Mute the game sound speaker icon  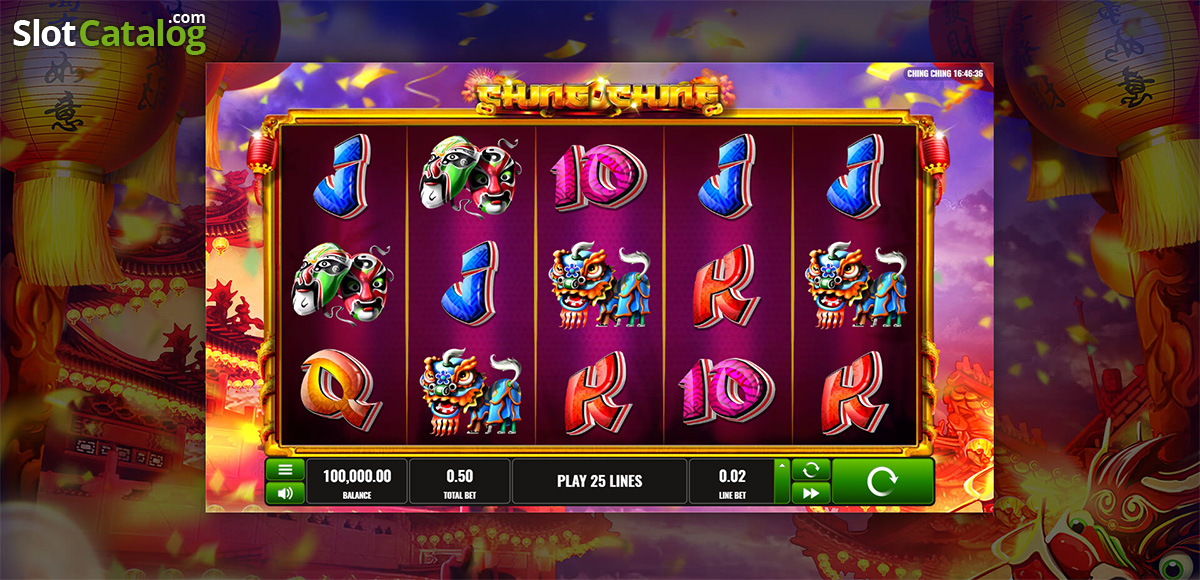click(x=285, y=493)
